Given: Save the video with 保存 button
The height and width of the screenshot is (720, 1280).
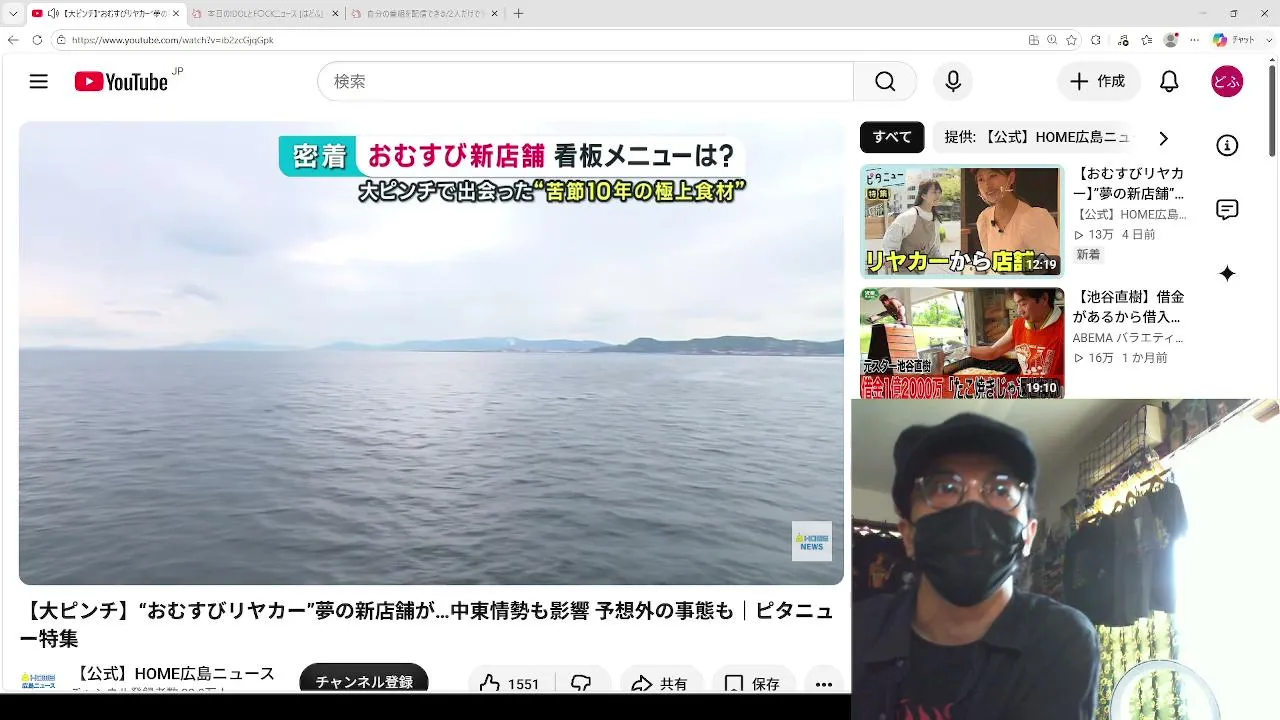Looking at the screenshot, I should 752,683.
